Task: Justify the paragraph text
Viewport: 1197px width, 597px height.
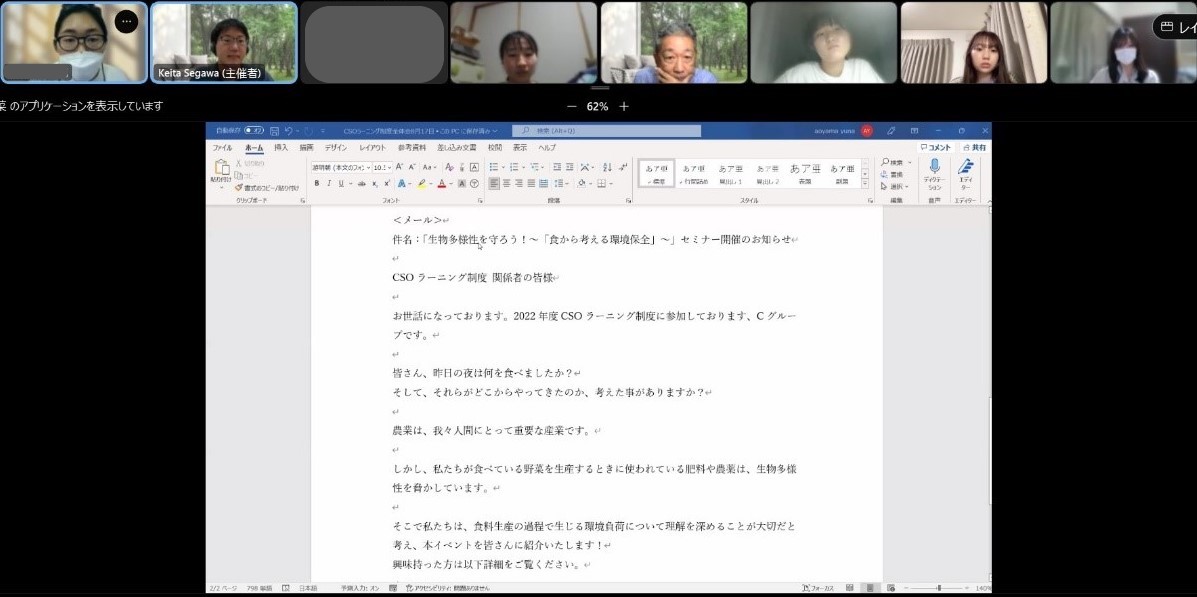Action: (531, 183)
